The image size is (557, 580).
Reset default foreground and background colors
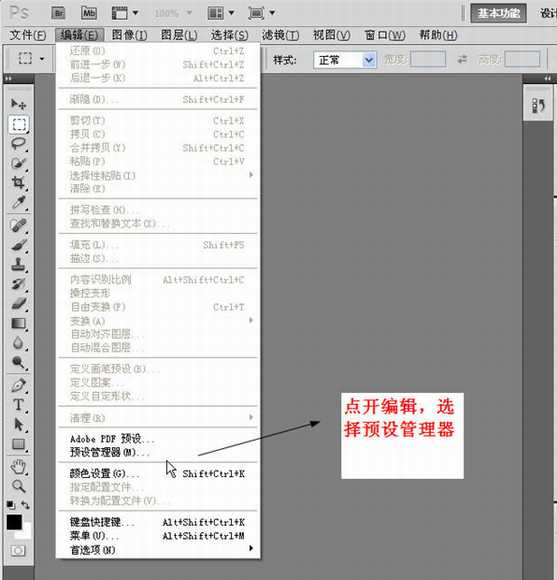click(x=11, y=505)
